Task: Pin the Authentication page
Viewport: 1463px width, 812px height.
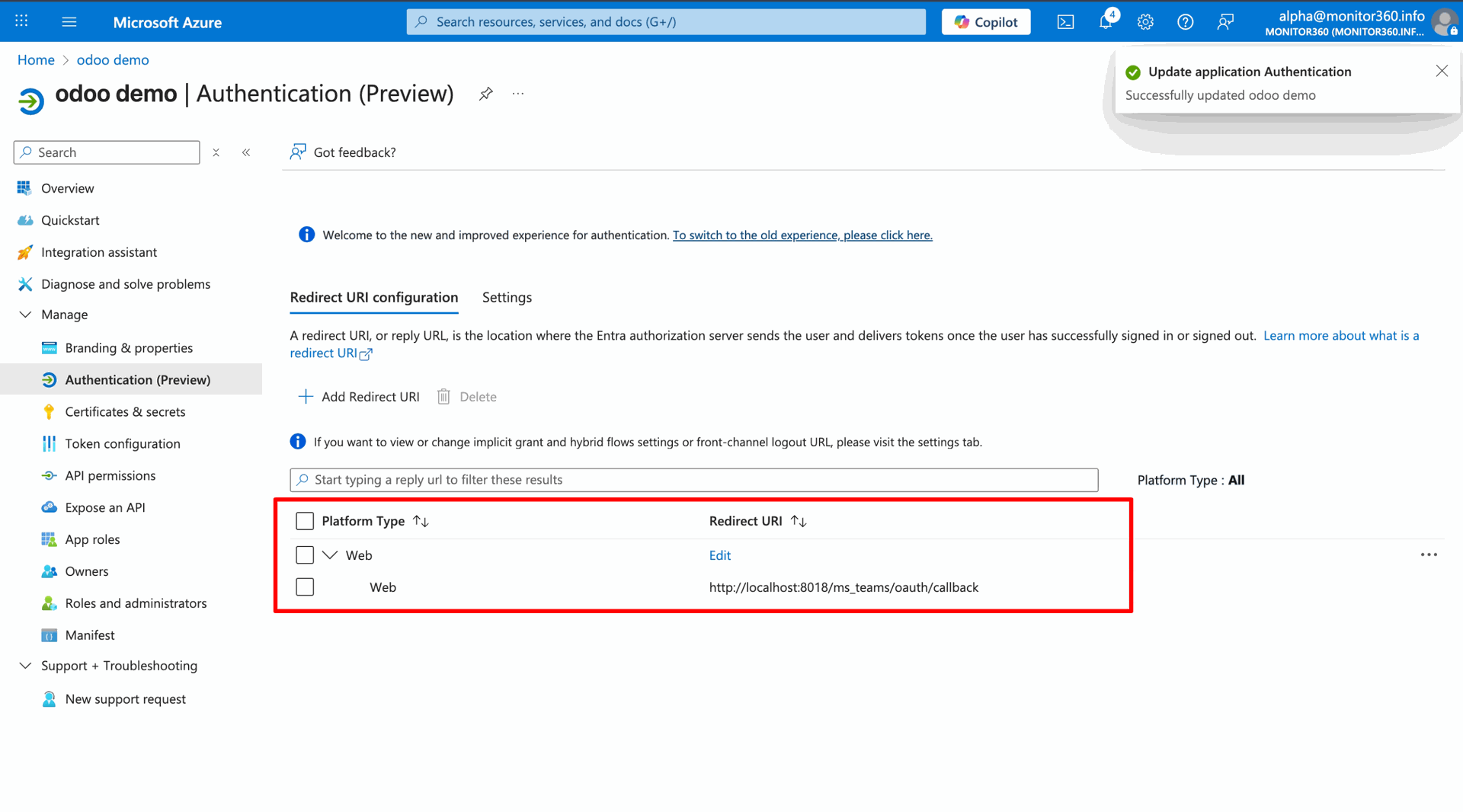Action: tap(485, 94)
